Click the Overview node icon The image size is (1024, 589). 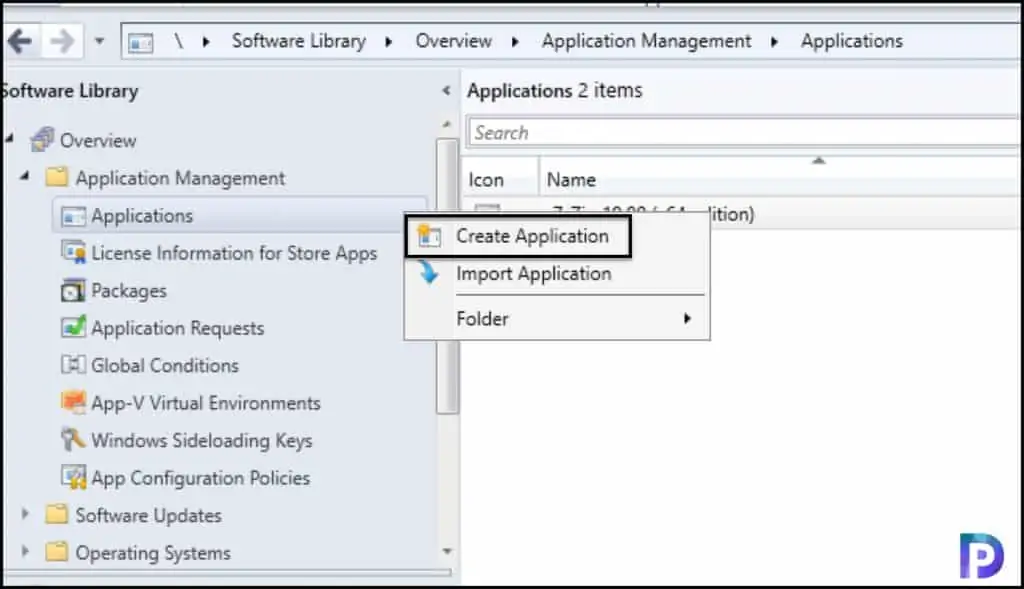(x=43, y=139)
